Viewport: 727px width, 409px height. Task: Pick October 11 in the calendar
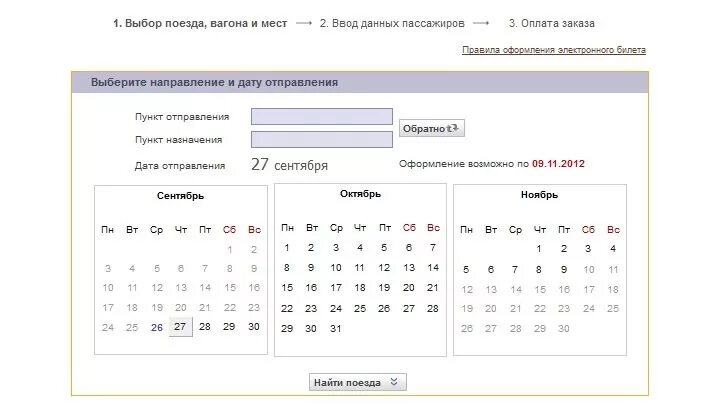coord(360,268)
